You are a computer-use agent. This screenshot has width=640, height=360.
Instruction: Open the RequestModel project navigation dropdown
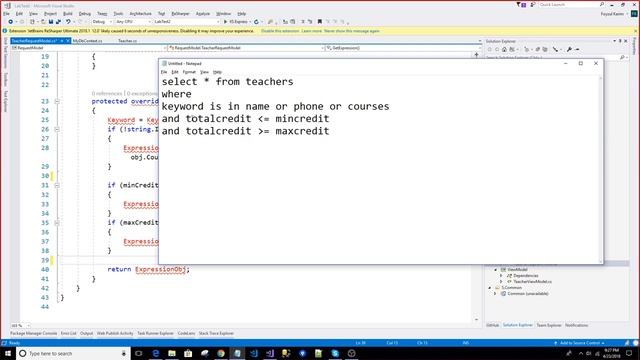[89, 48]
